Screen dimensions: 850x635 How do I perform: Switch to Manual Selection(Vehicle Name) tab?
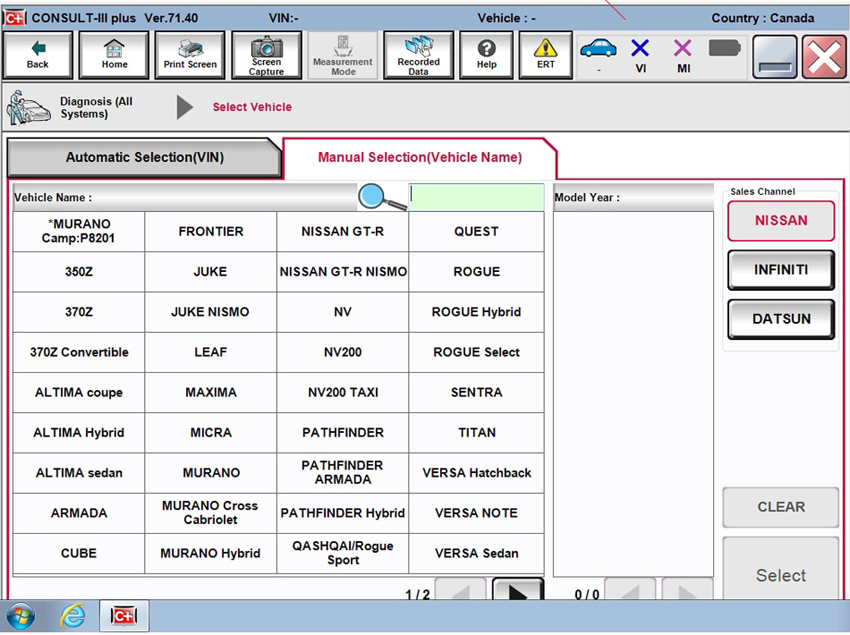coord(420,158)
